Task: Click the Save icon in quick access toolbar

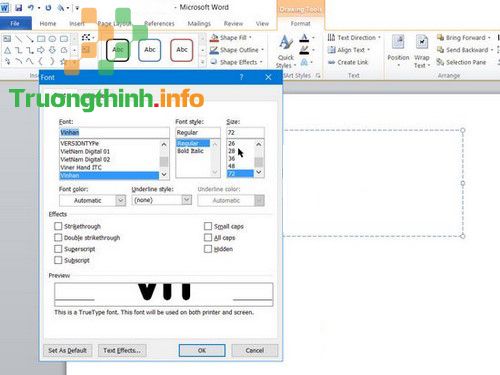Action: (18, 7)
